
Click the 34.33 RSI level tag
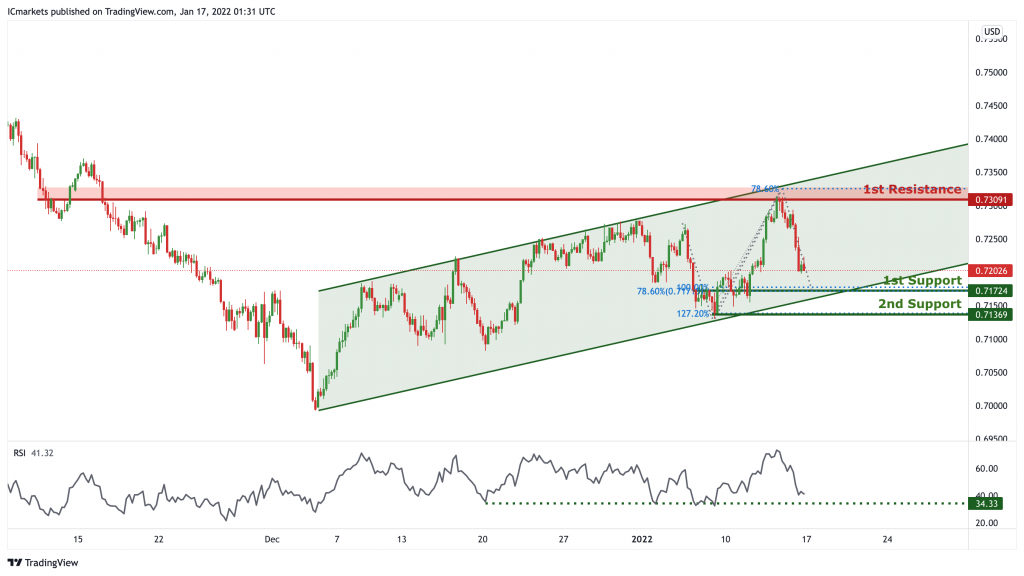tap(985, 504)
